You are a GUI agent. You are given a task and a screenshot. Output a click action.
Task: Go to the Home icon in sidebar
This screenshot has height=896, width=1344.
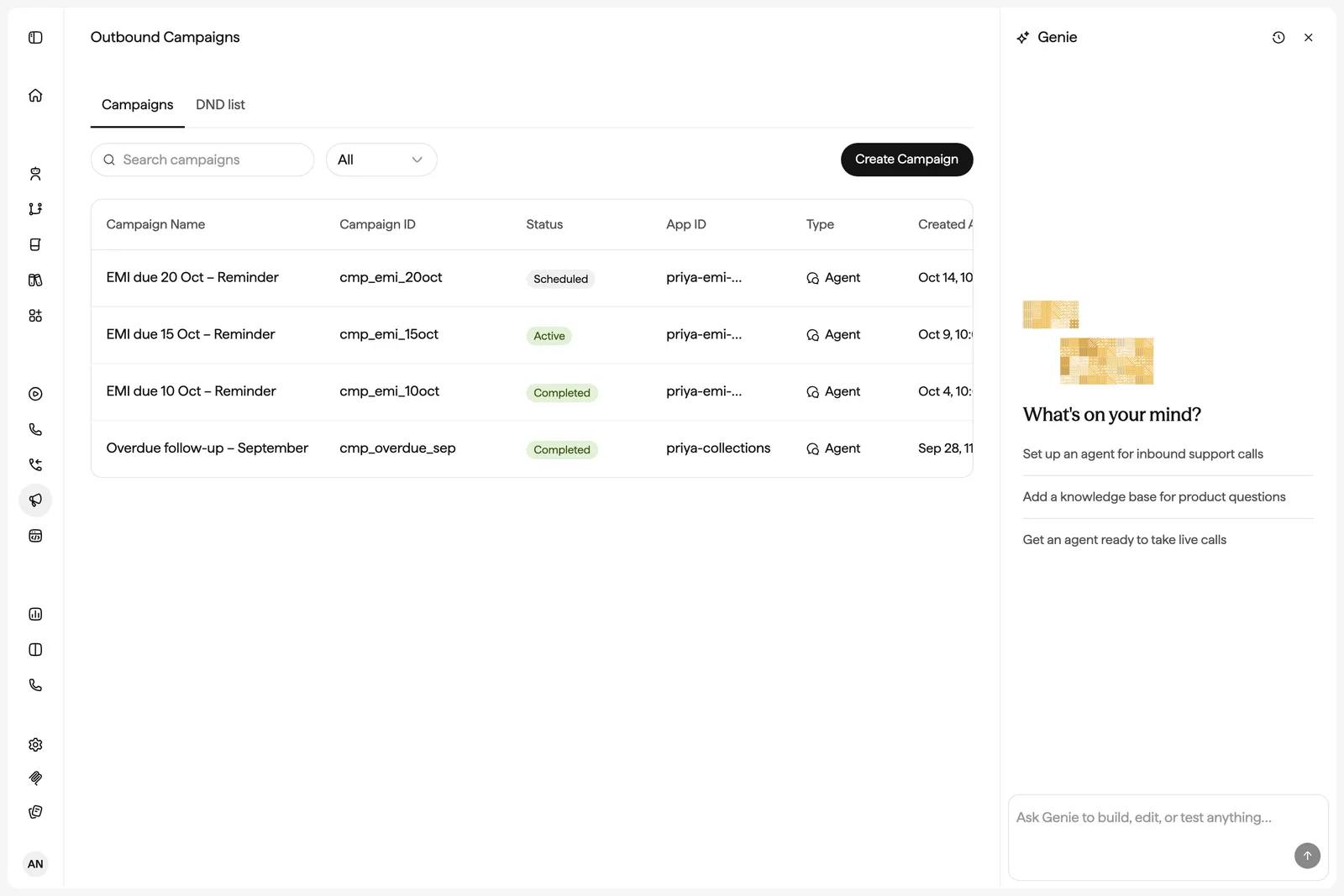35,96
